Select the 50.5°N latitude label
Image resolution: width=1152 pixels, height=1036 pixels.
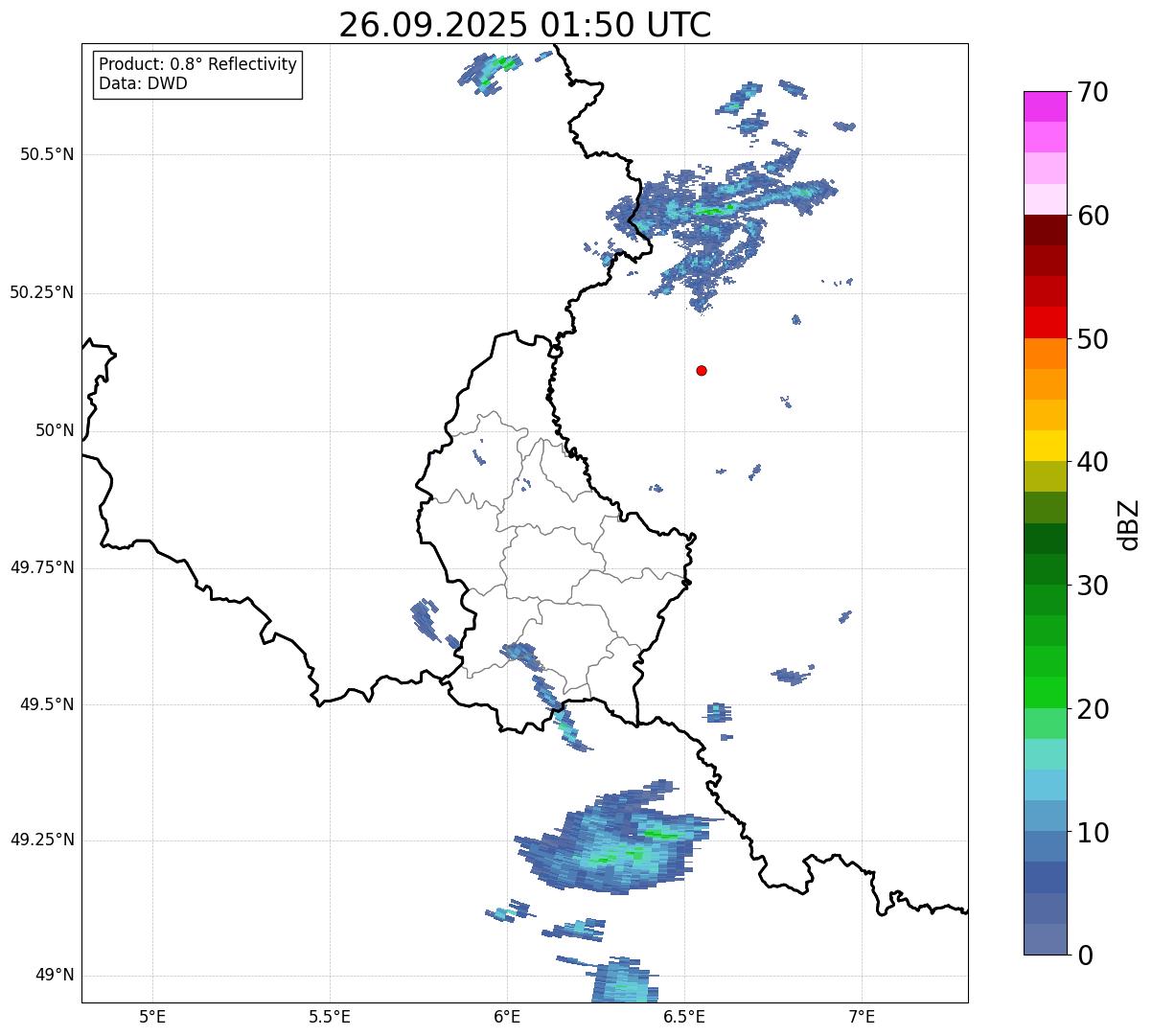(47, 154)
